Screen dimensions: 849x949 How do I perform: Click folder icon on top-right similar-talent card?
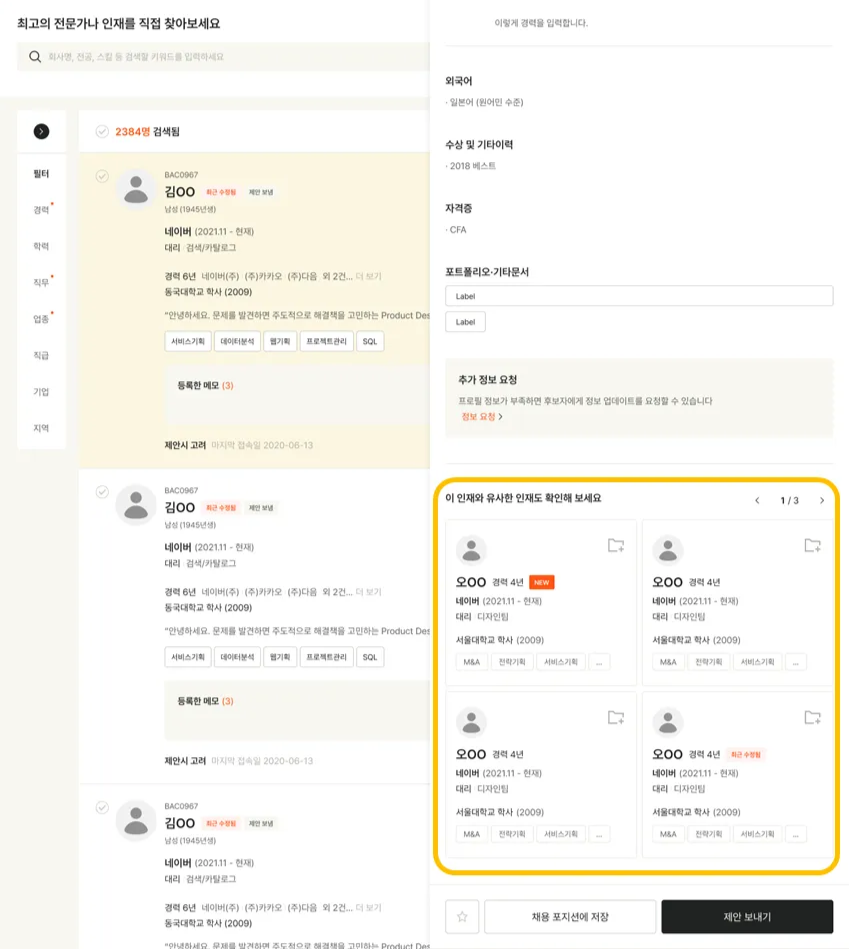[x=813, y=545]
